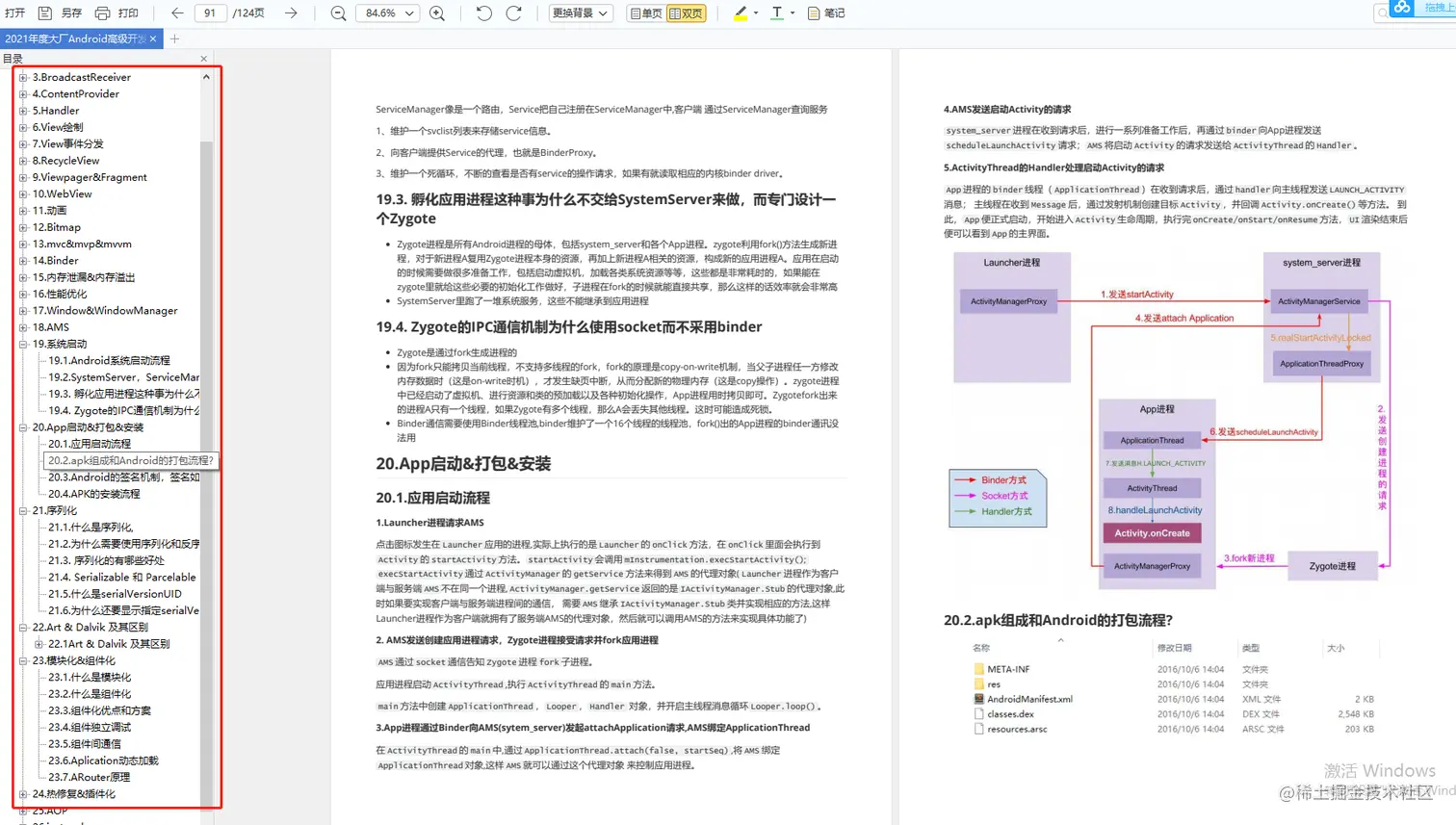1456x825 pixels.
Task: Collapse the 20.App启动&打包&安装 node
Action: pos(23,427)
